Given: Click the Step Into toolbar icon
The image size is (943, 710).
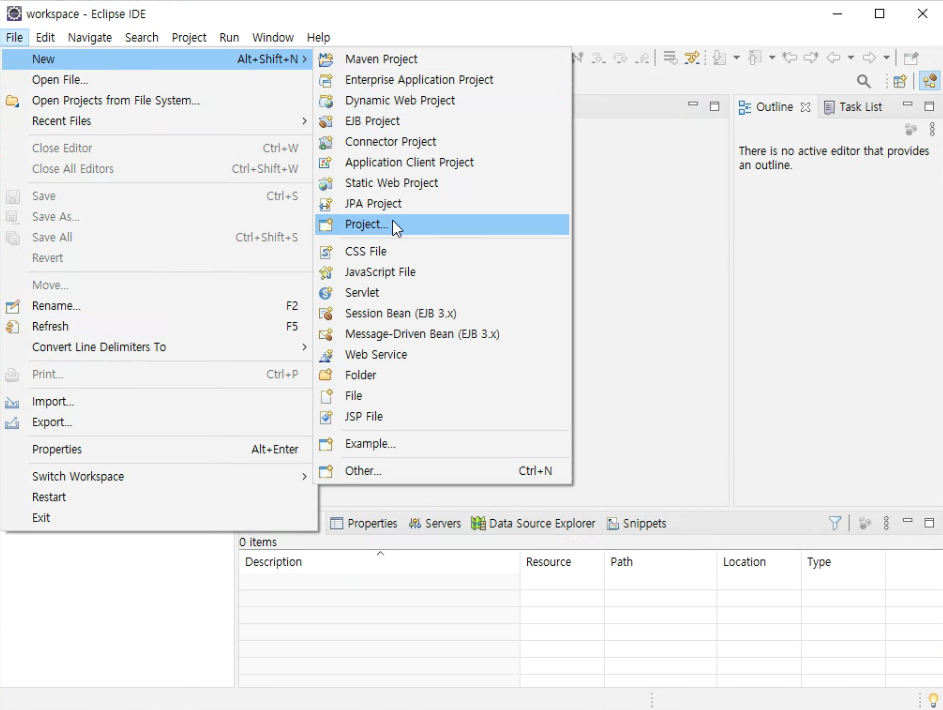Looking at the screenshot, I should [599, 58].
